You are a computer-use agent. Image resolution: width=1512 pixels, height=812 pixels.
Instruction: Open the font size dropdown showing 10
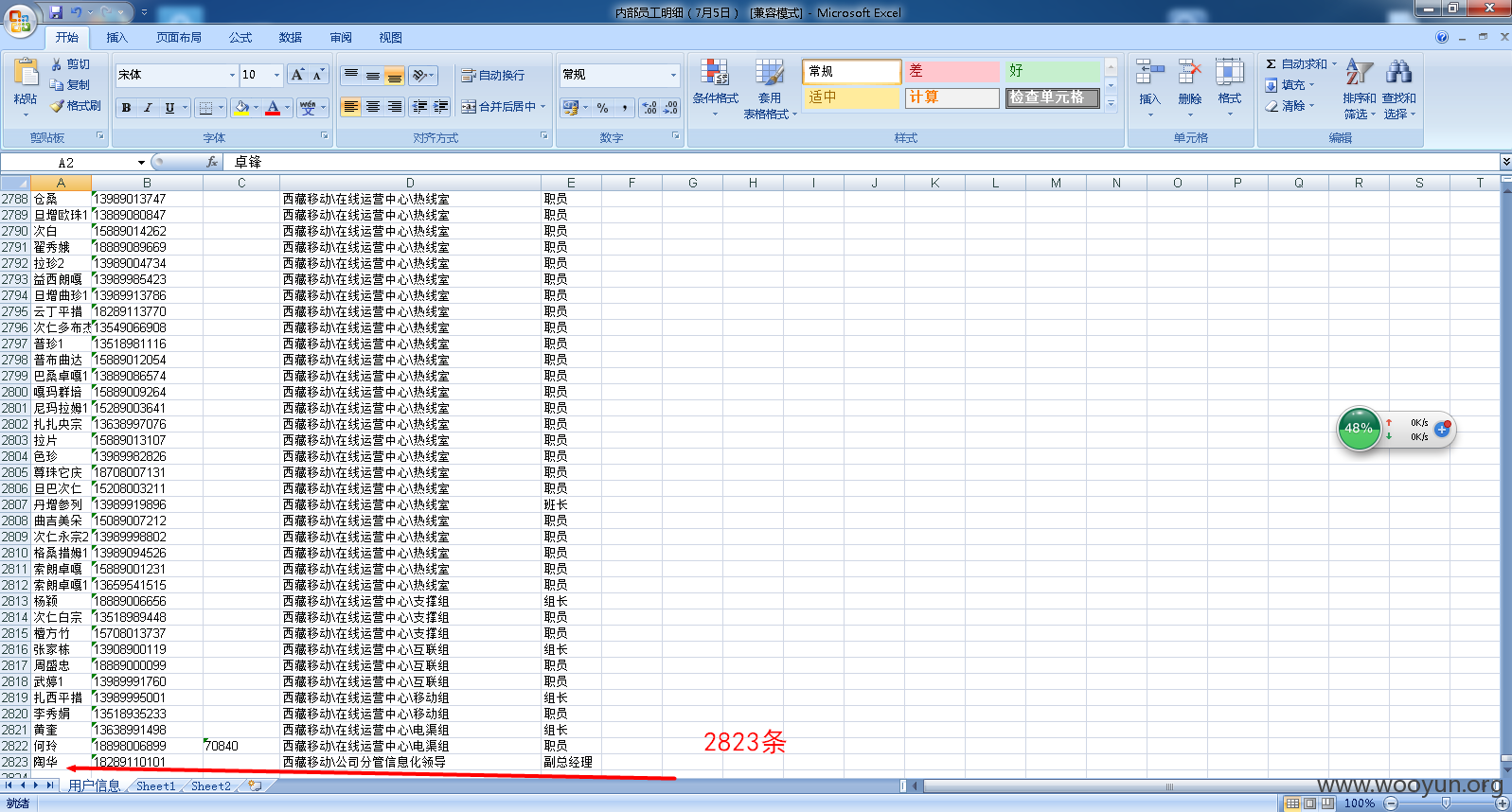(x=276, y=75)
